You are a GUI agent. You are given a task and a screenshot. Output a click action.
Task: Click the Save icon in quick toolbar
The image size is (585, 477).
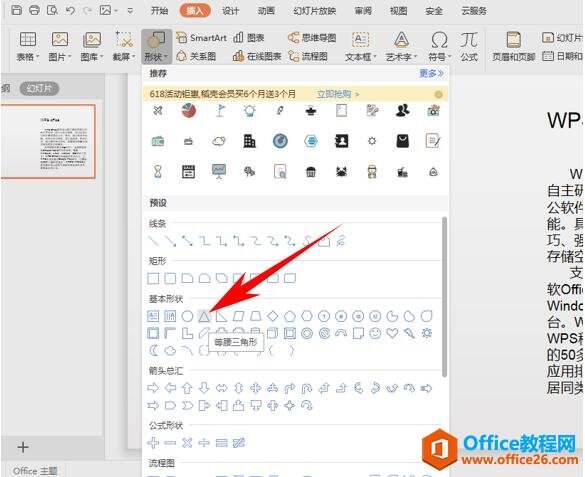click(x=16, y=10)
